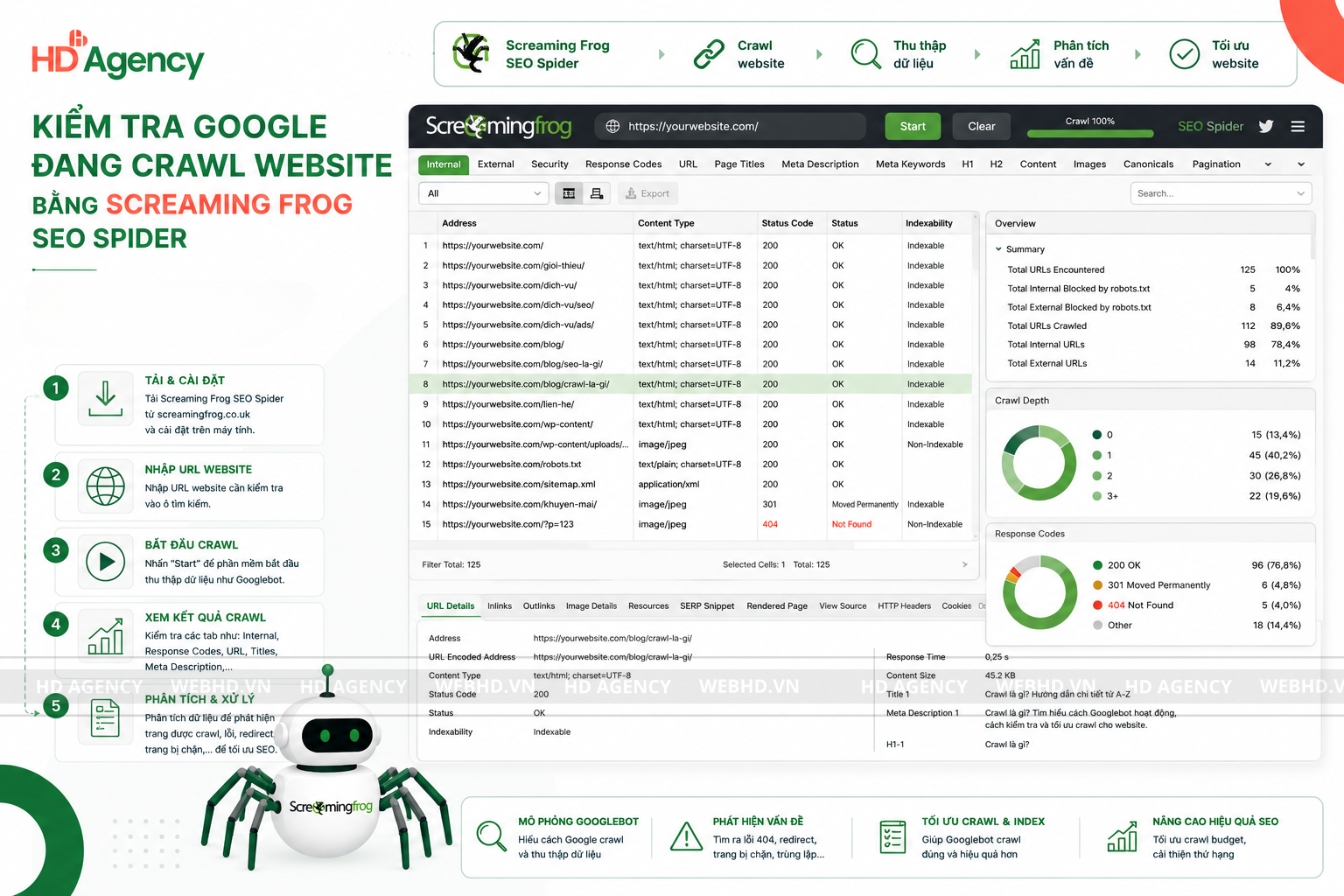Click the Export button

tap(647, 193)
